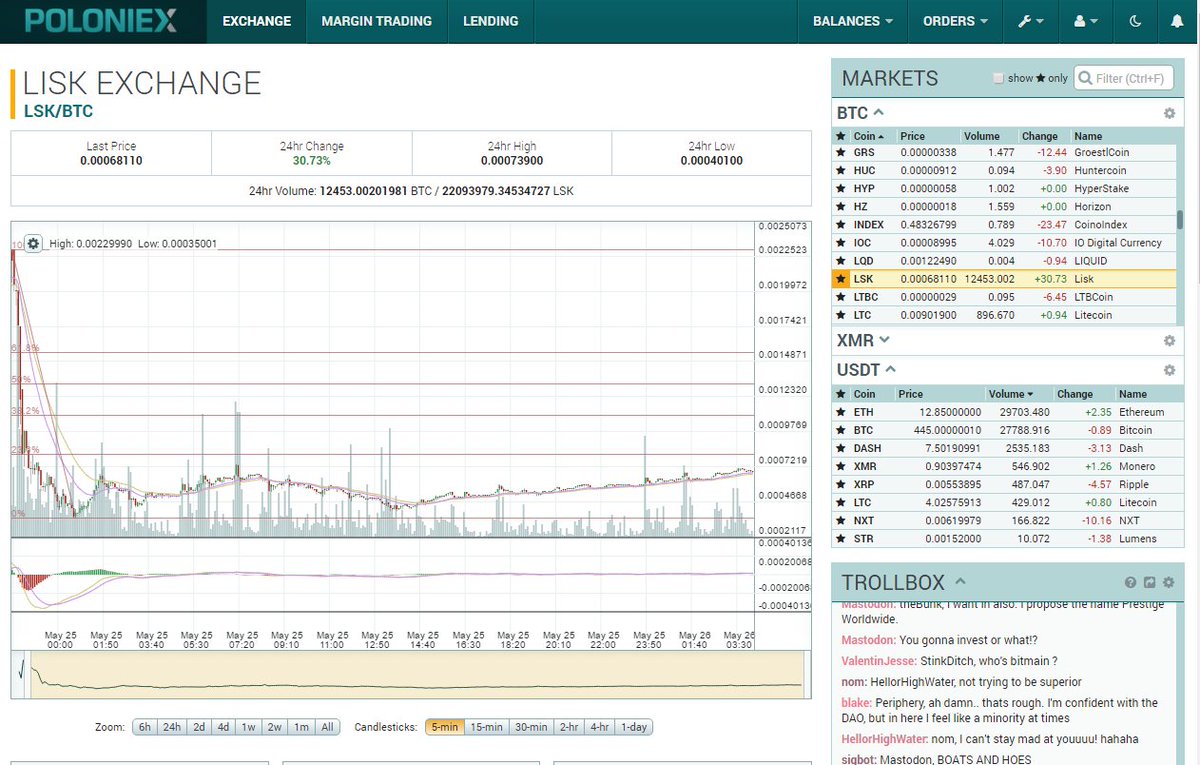The width and height of the screenshot is (1200, 765).
Task: Open the LENDING tab
Action: point(490,20)
